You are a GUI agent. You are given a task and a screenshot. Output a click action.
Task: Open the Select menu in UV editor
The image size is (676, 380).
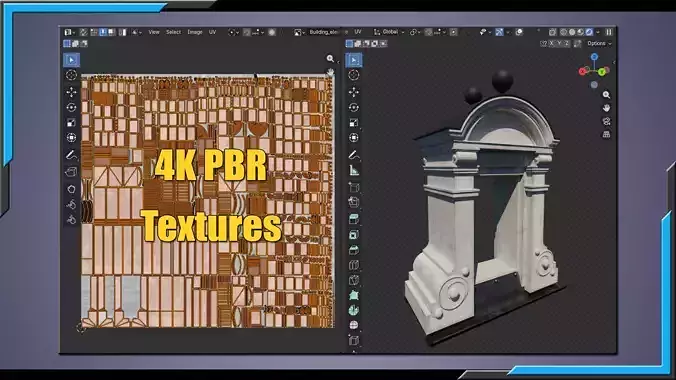coord(173,32)
